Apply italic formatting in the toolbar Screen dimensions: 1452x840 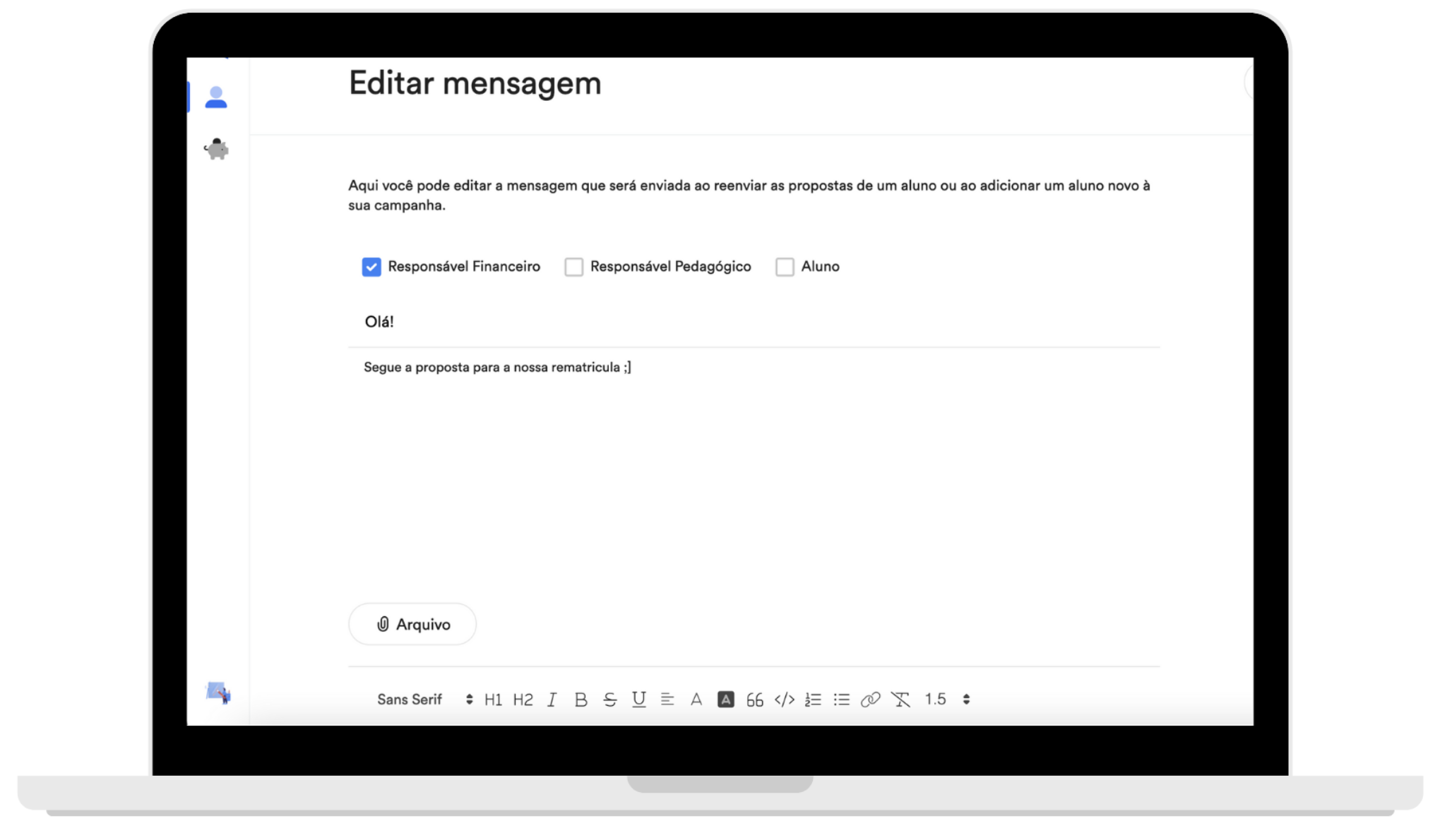click(552, 700)
